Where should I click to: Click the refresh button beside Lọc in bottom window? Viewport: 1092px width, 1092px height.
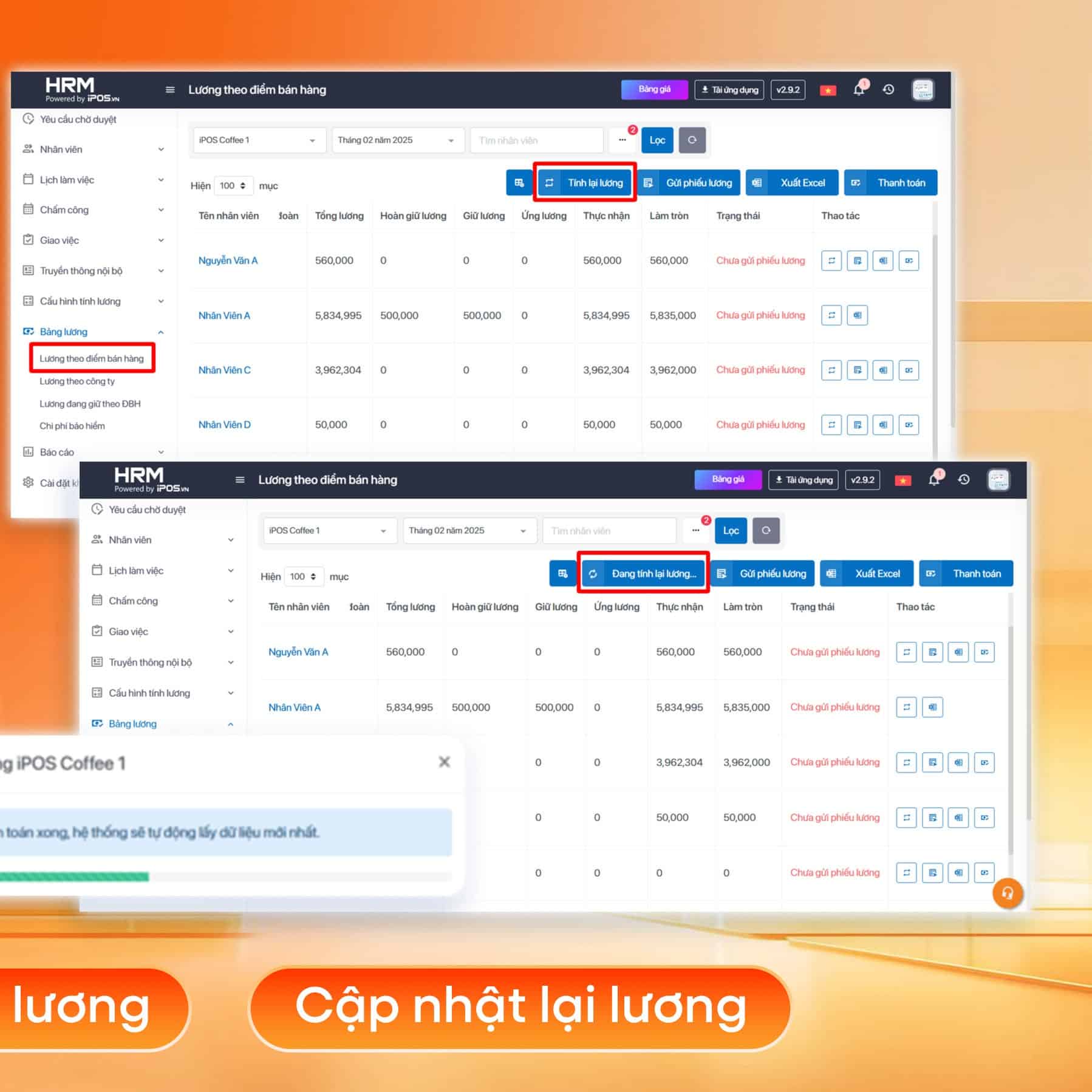pyautogui.click(x=766, y=530)
